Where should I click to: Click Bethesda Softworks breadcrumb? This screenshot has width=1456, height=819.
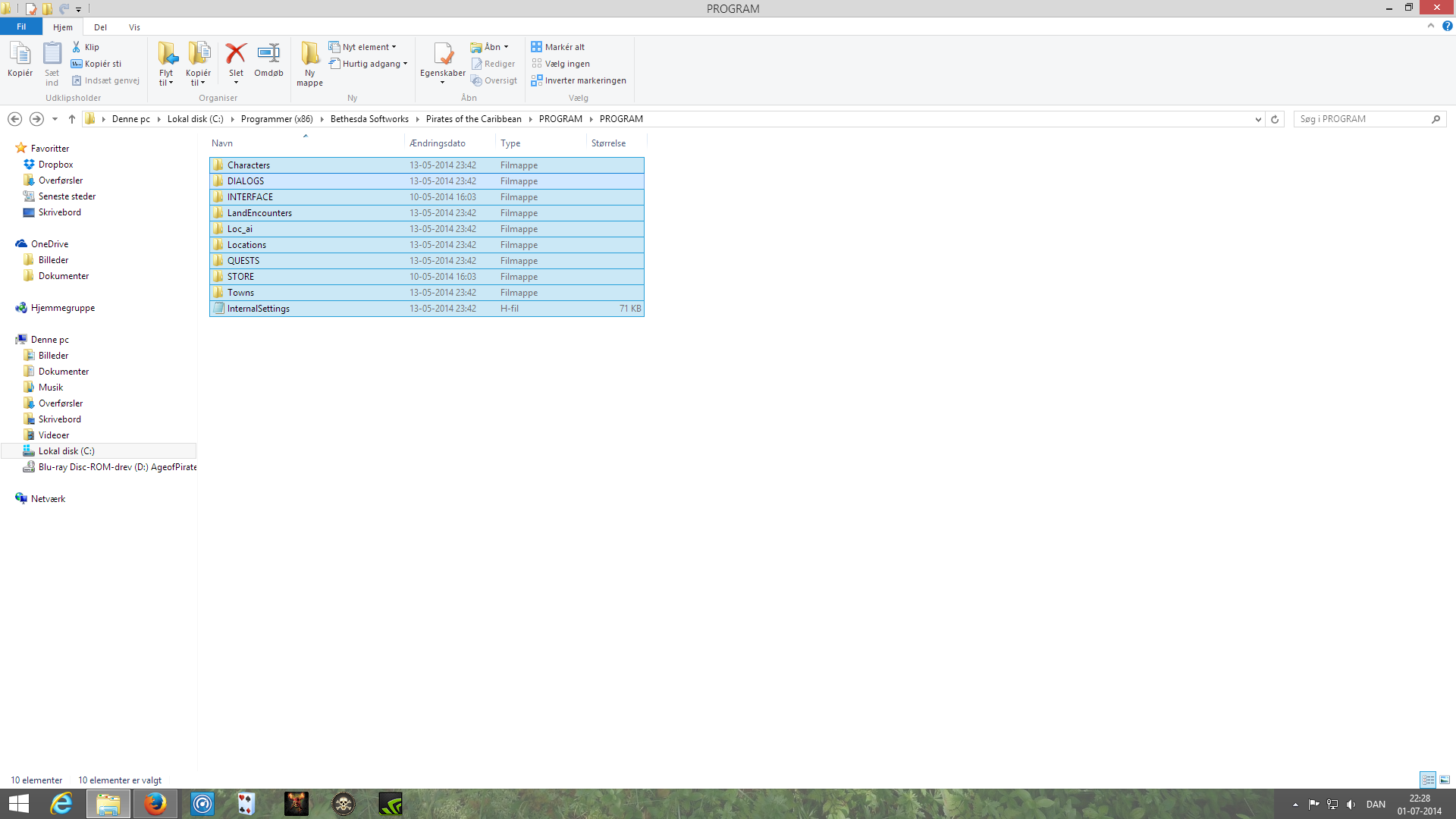click(369, 119)
